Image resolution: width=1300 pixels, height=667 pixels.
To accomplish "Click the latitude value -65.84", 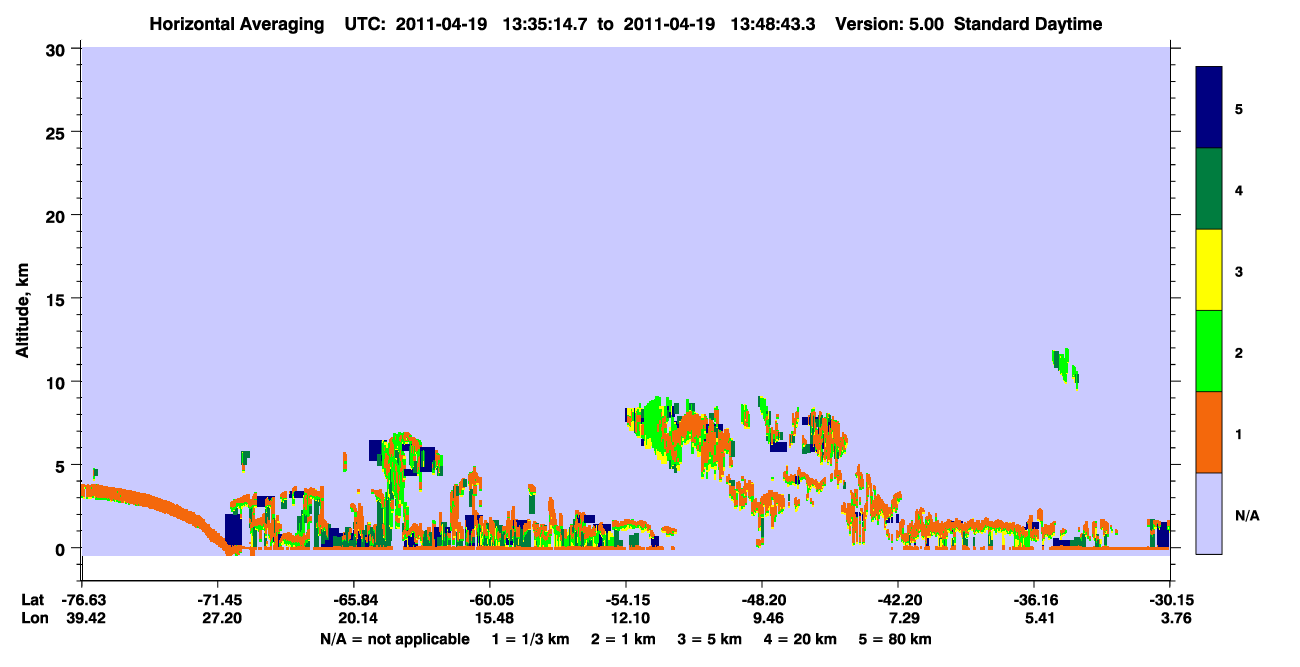I will click(x=354, y=600).
